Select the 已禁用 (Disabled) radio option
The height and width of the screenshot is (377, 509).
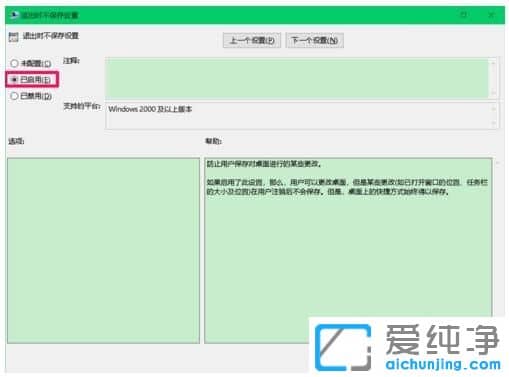pyautogui.click(x=31, y=96)
